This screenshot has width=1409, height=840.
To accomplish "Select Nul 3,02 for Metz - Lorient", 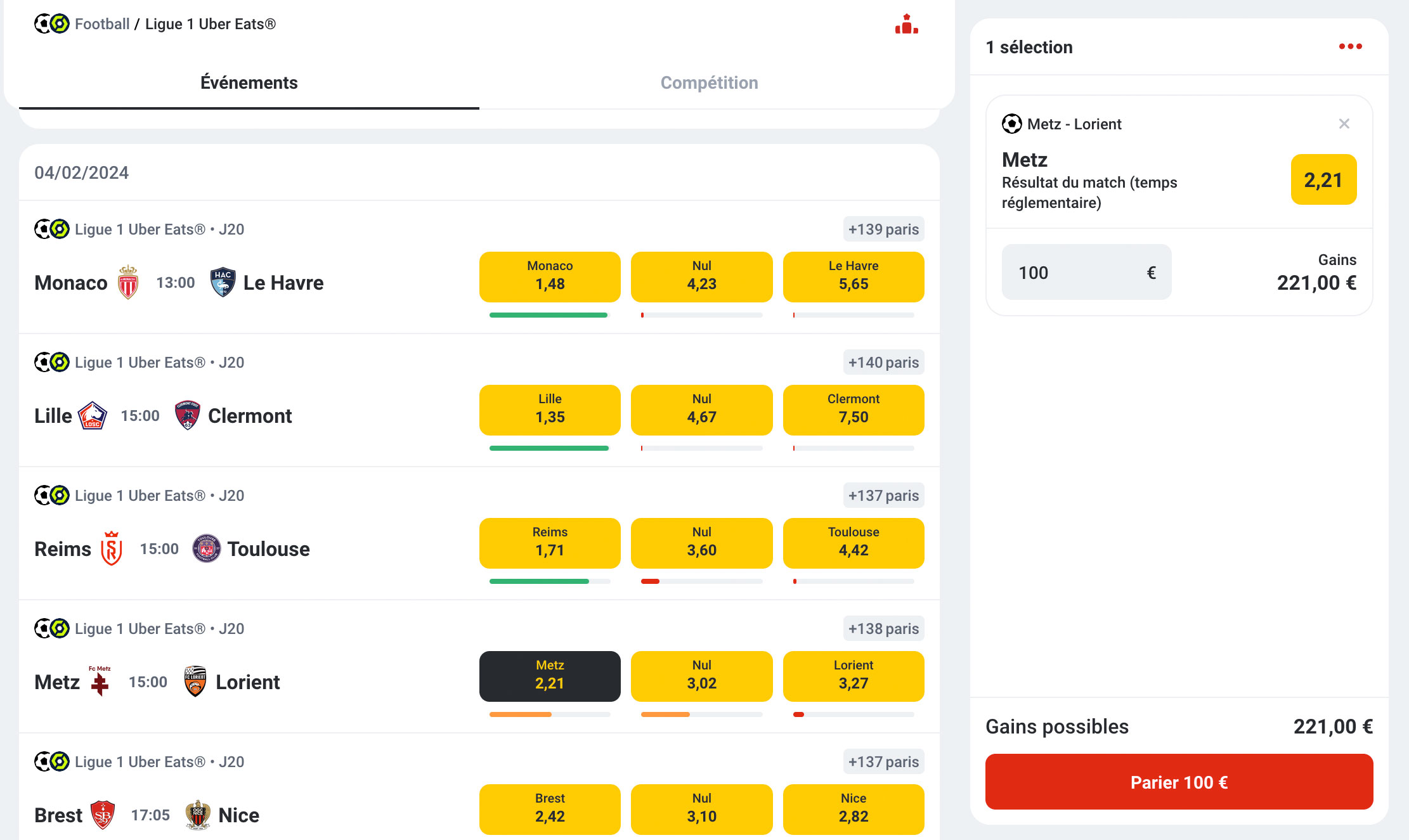I will pos(701,676).
